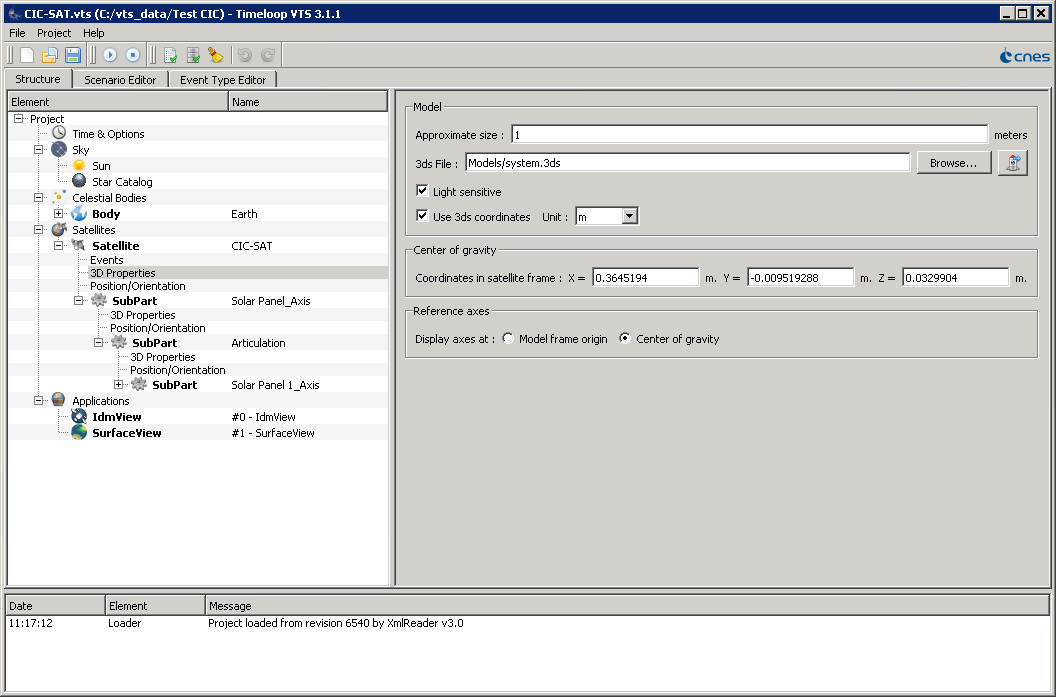This screenshot has height=697, width=1056.
Task: Click the broom cleanup icon in the toolbar
Action: pyautogui.click(x=216, y=55)
